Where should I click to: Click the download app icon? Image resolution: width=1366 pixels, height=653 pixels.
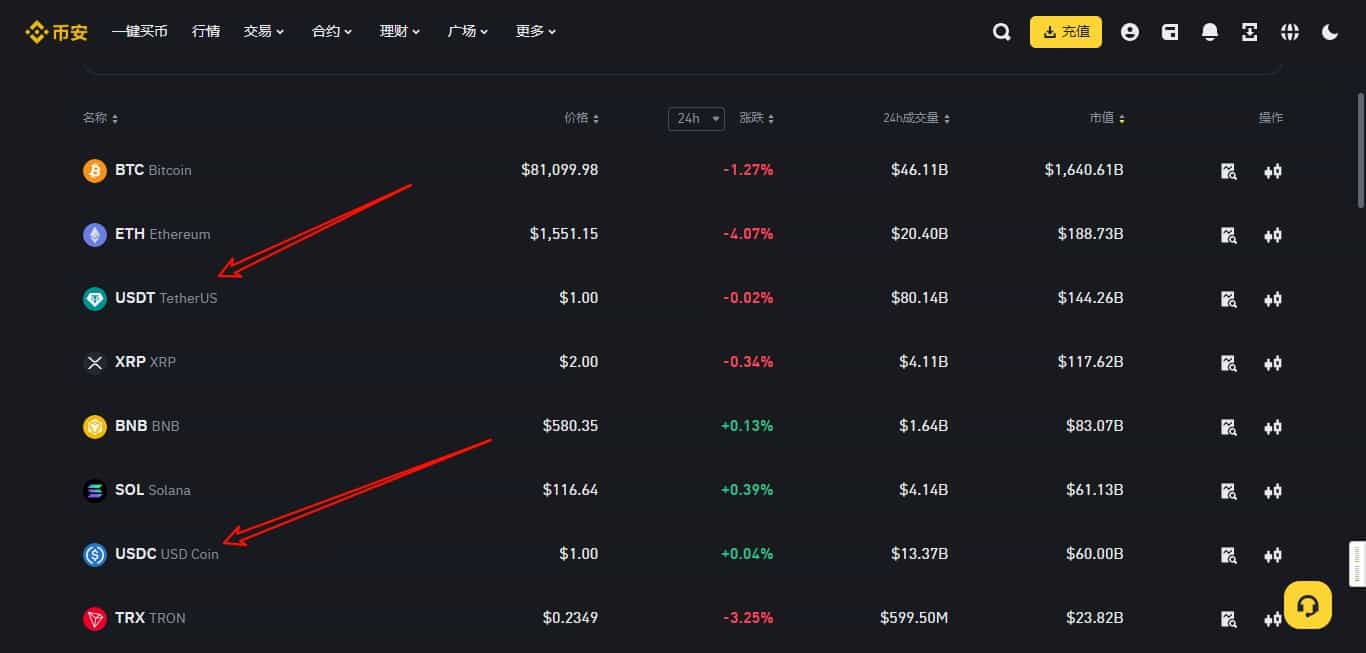tap(1249, 31)
